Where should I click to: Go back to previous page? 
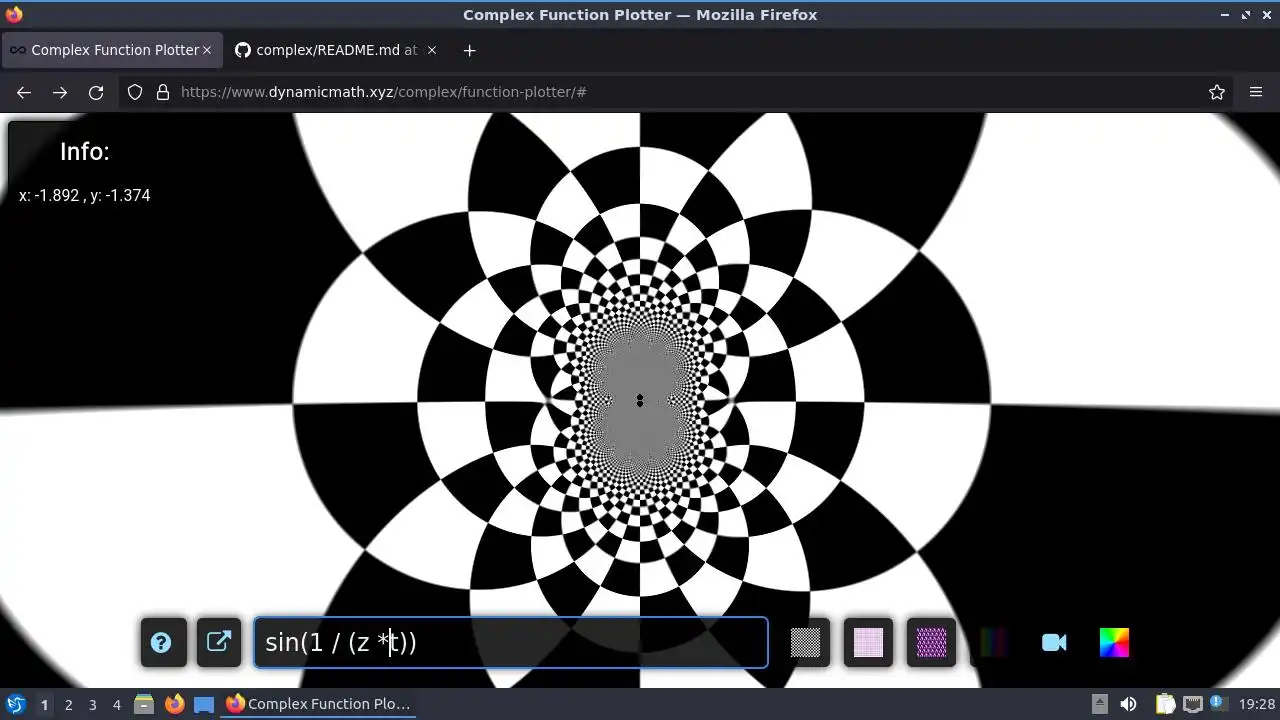[24, 92]
